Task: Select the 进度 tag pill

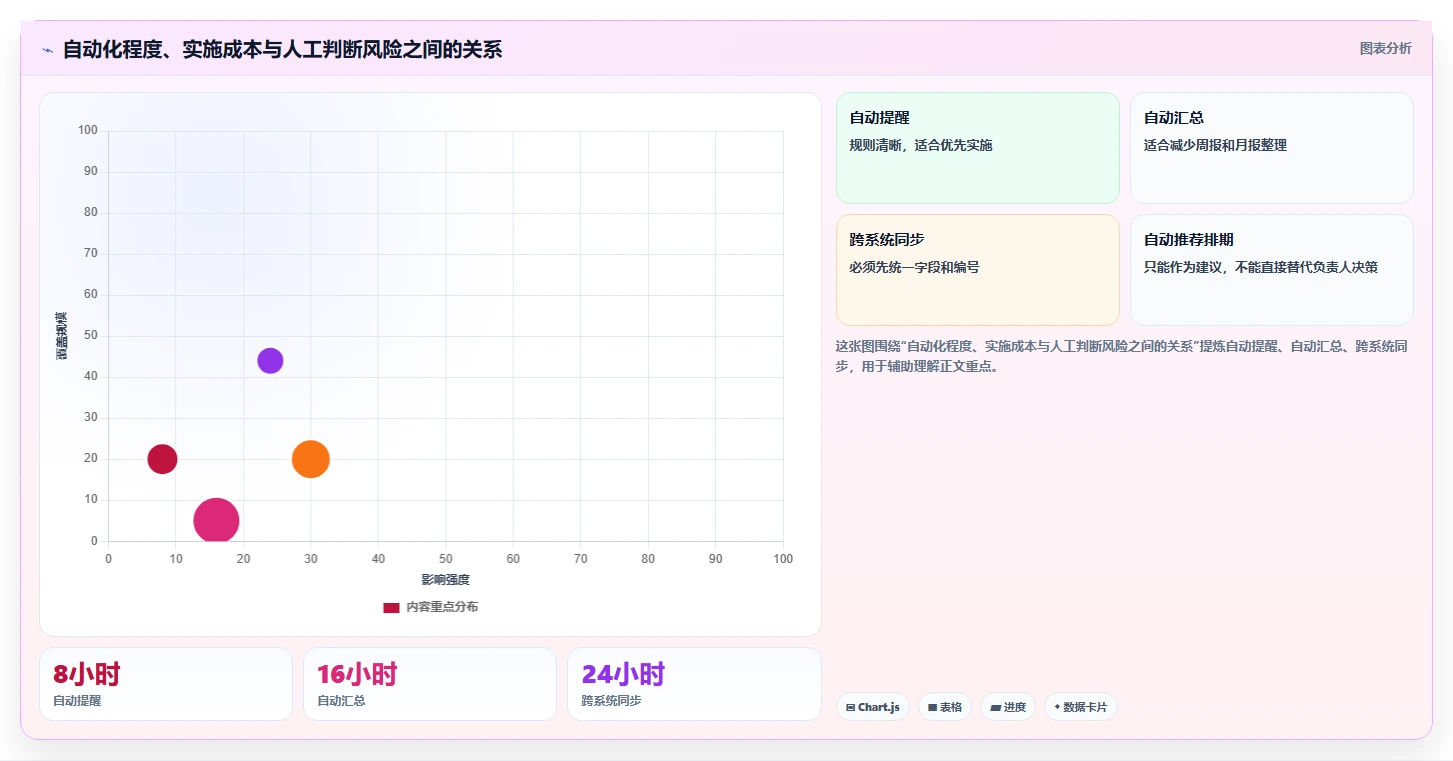Action: click(1008, 707)
